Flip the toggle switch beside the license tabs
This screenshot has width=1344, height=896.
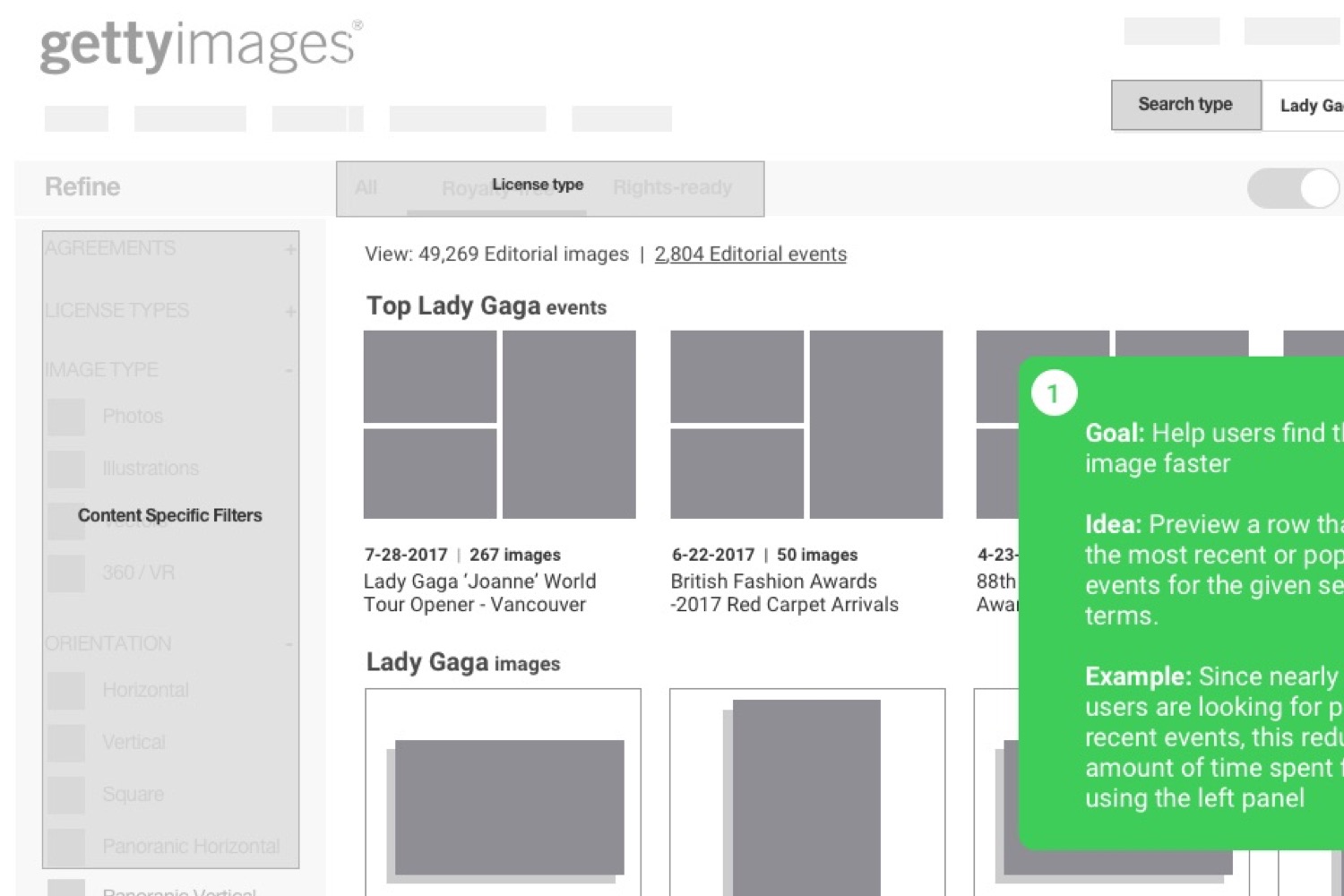pyautogui.click(x=1293, y=189)
